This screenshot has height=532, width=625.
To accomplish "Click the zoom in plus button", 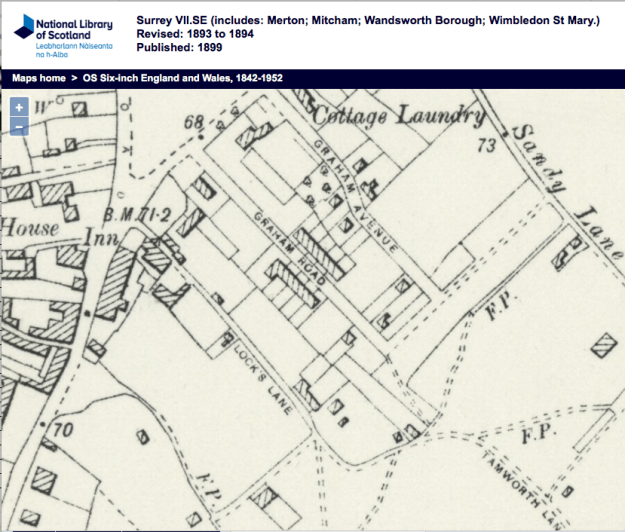I will [19, 107].
